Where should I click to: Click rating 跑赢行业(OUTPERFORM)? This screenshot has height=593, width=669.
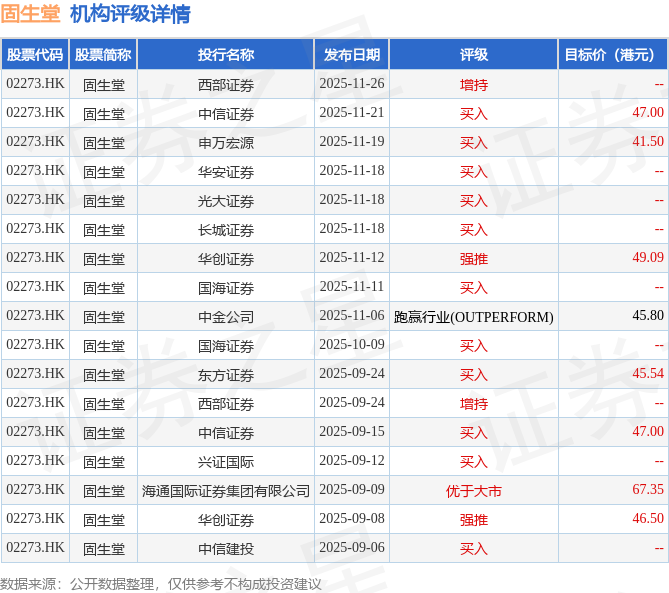pos(474,317)
